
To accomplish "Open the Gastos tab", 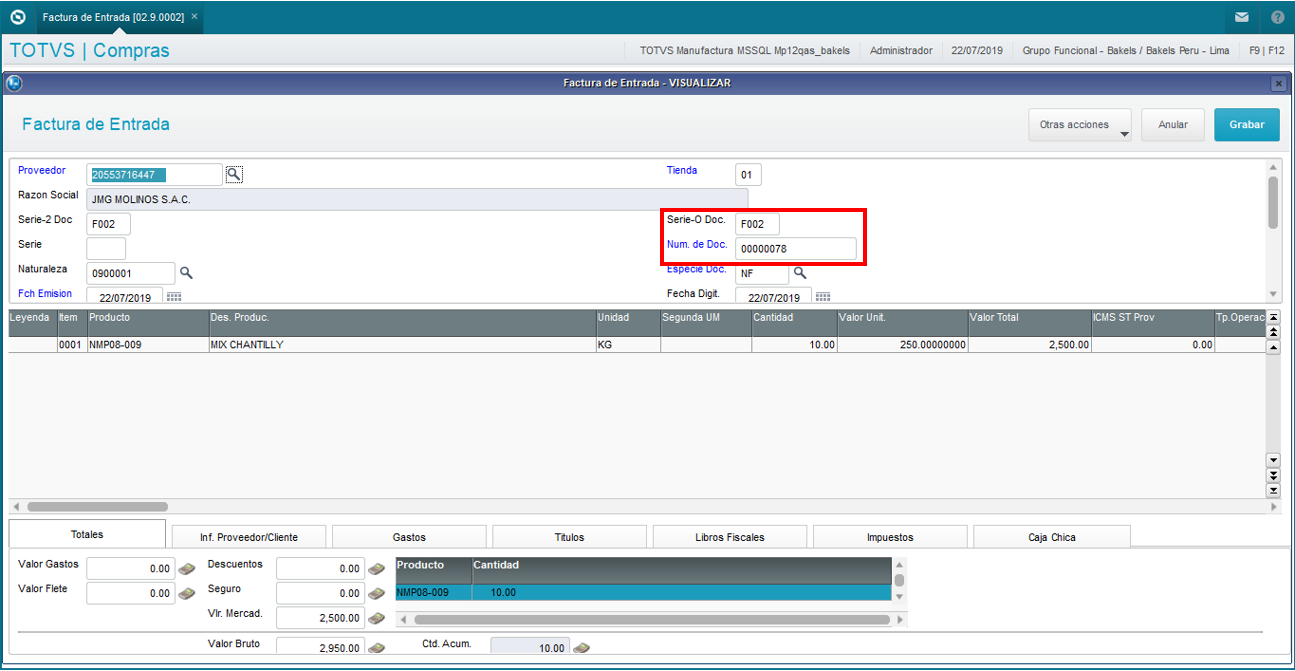I will [x=409, y=537].
